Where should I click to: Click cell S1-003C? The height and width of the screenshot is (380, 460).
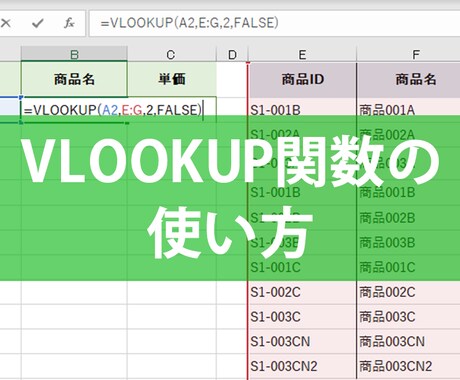tap(302, 317)
